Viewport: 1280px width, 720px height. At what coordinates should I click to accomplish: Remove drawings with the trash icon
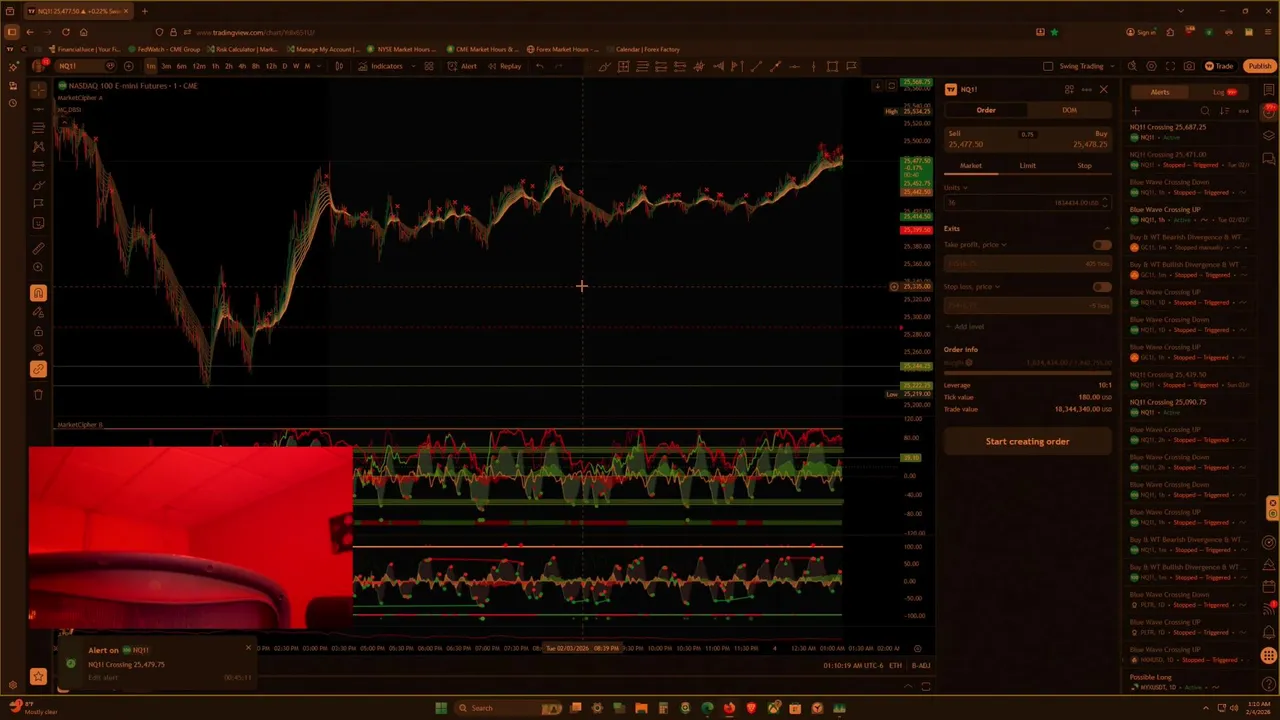[38, 394]
